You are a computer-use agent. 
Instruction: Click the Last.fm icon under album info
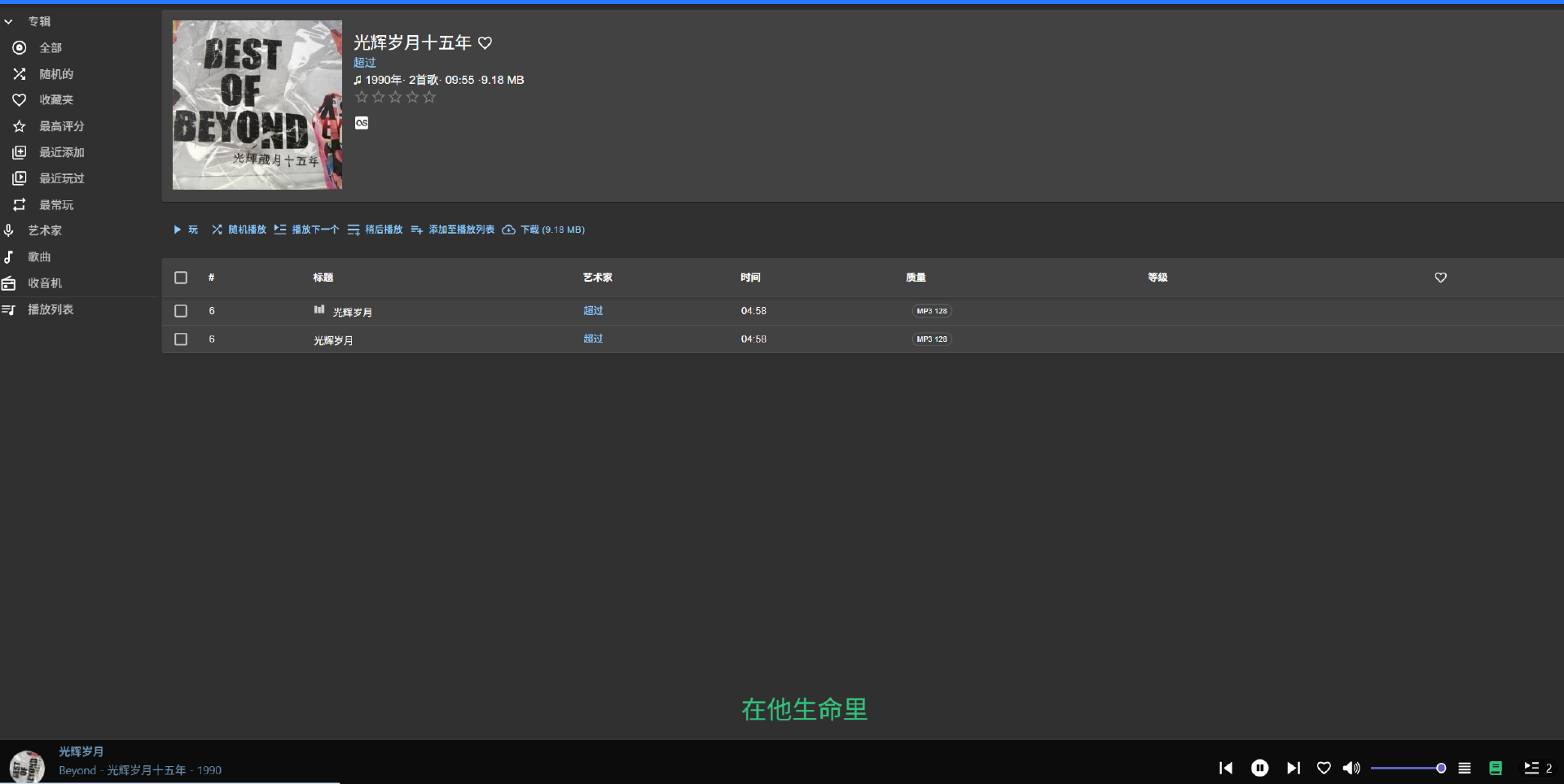[x=361, y=123]
